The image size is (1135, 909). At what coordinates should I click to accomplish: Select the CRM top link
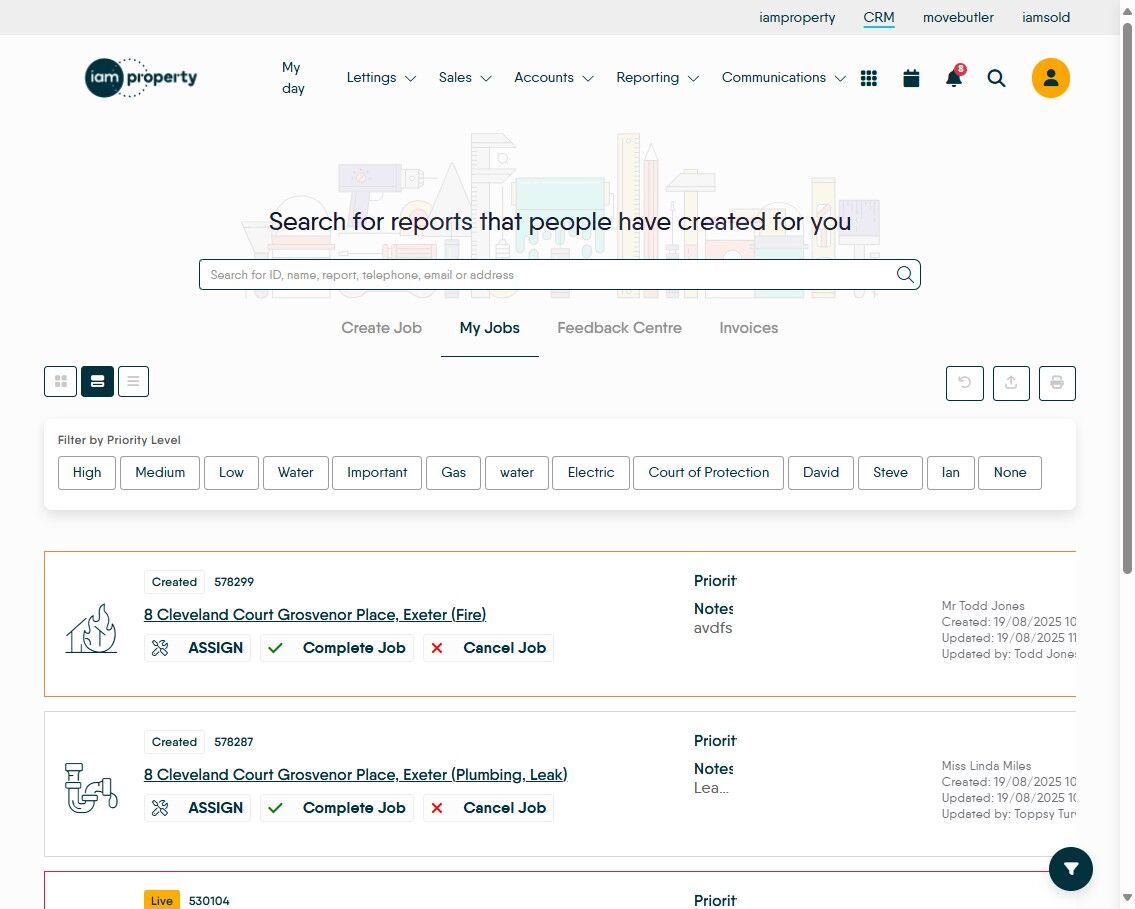(x=879, y=17)
